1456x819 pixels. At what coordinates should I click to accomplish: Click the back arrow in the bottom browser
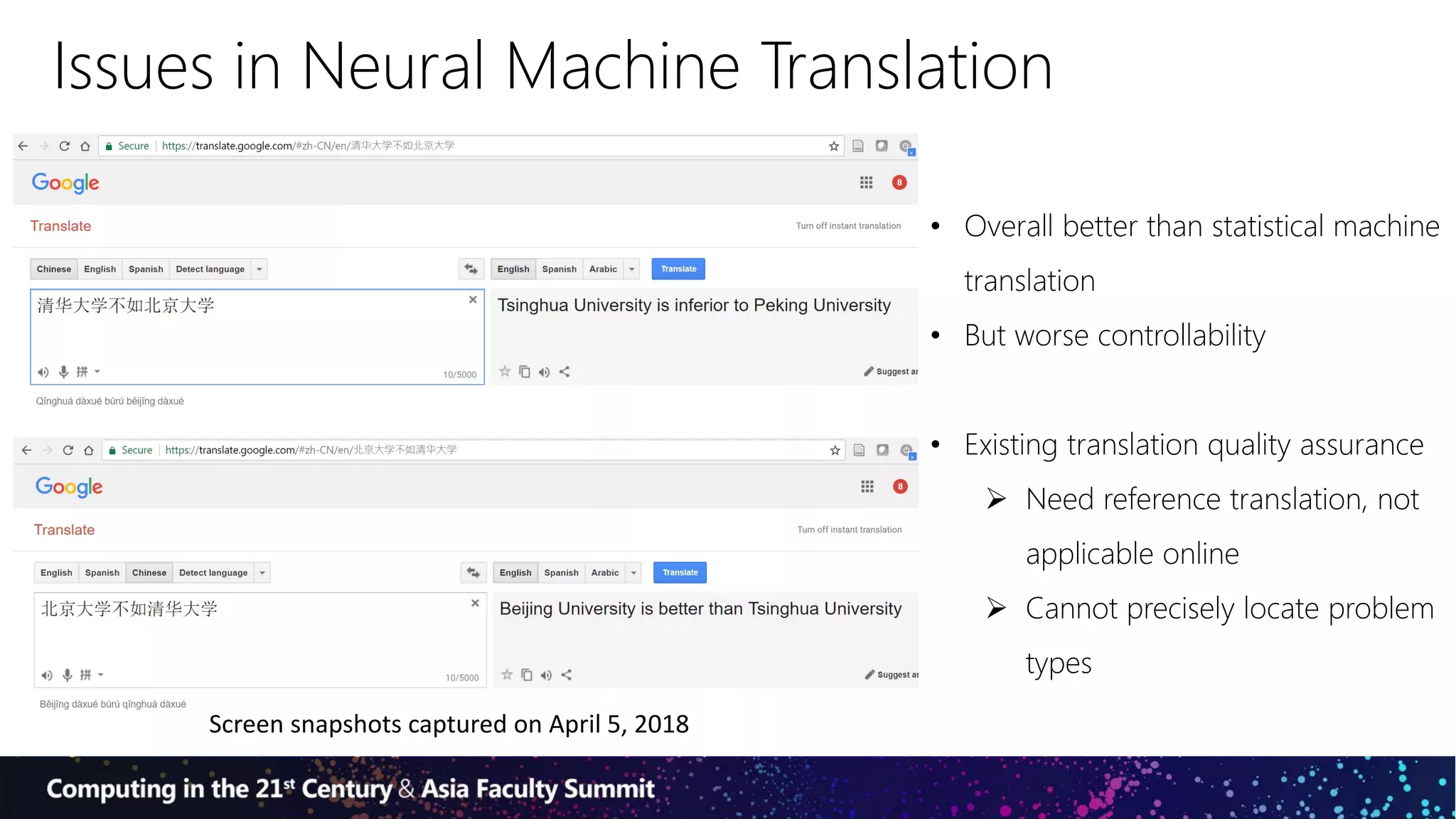pos(26,450)
